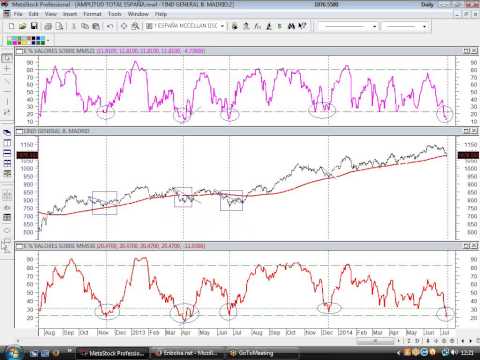Click the New document icon in toolbar
Viewport: 480px width, 360px height.
[x=11, y=26]
